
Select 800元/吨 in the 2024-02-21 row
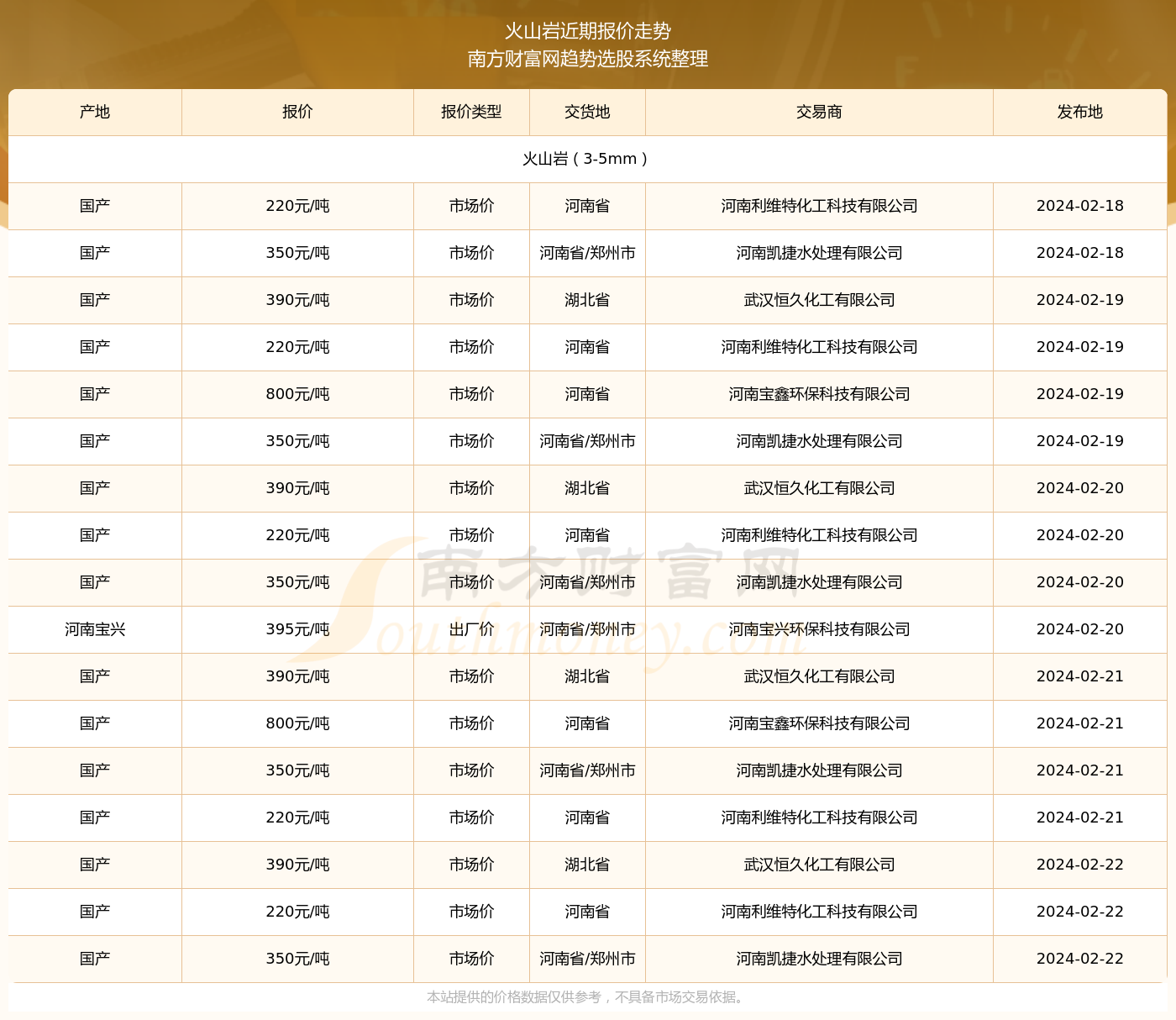[x=297, y=723]
